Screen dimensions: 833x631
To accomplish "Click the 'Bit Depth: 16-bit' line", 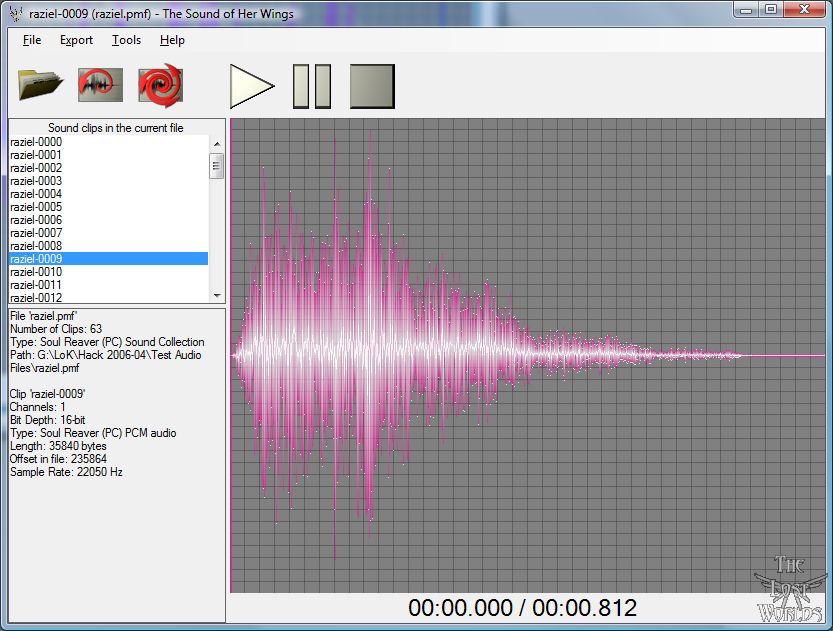I will point(47,420).
